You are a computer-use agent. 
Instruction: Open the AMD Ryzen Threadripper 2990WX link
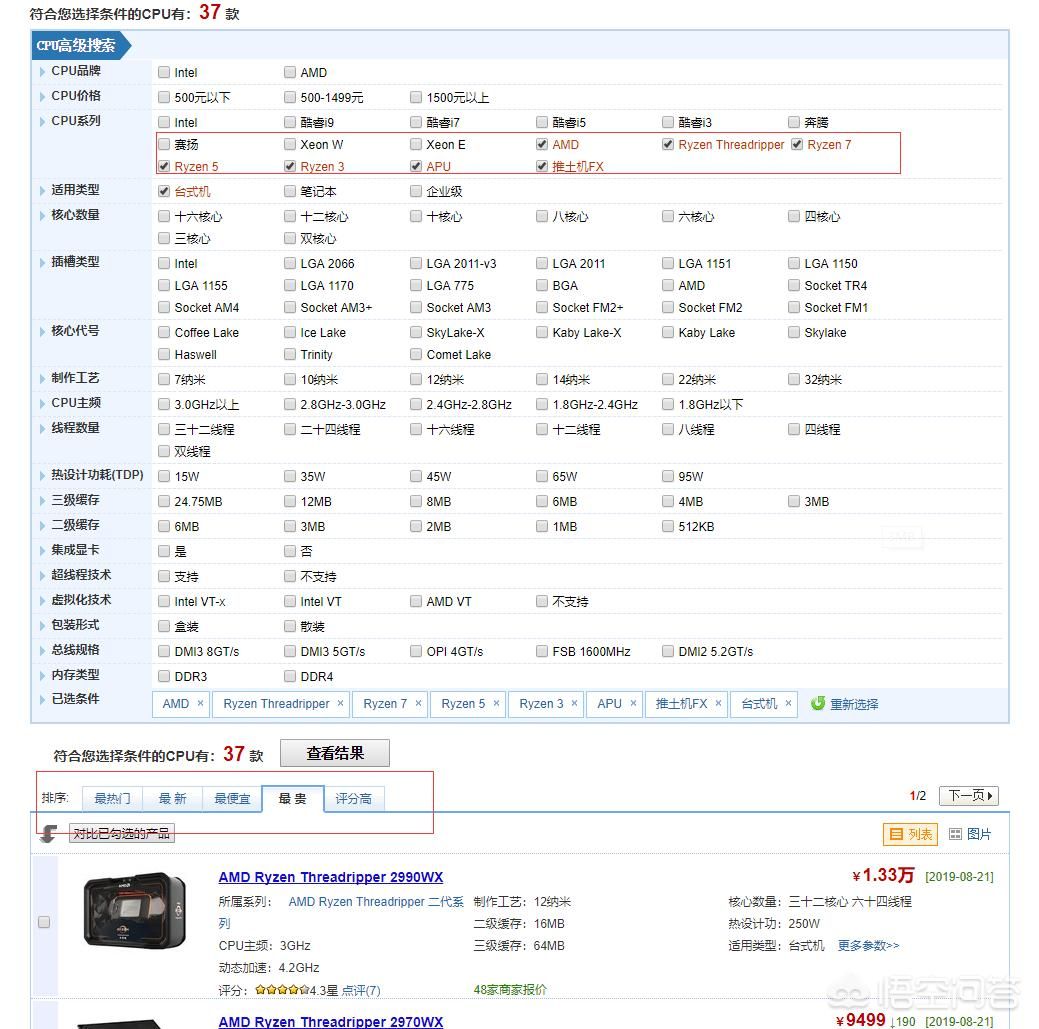[x=331, y=877]
